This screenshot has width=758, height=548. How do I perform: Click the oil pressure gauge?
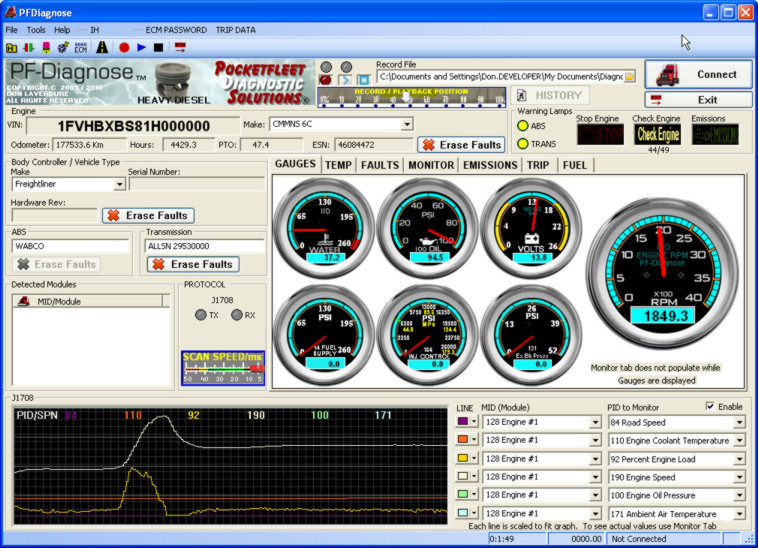(x=428, y=227)
